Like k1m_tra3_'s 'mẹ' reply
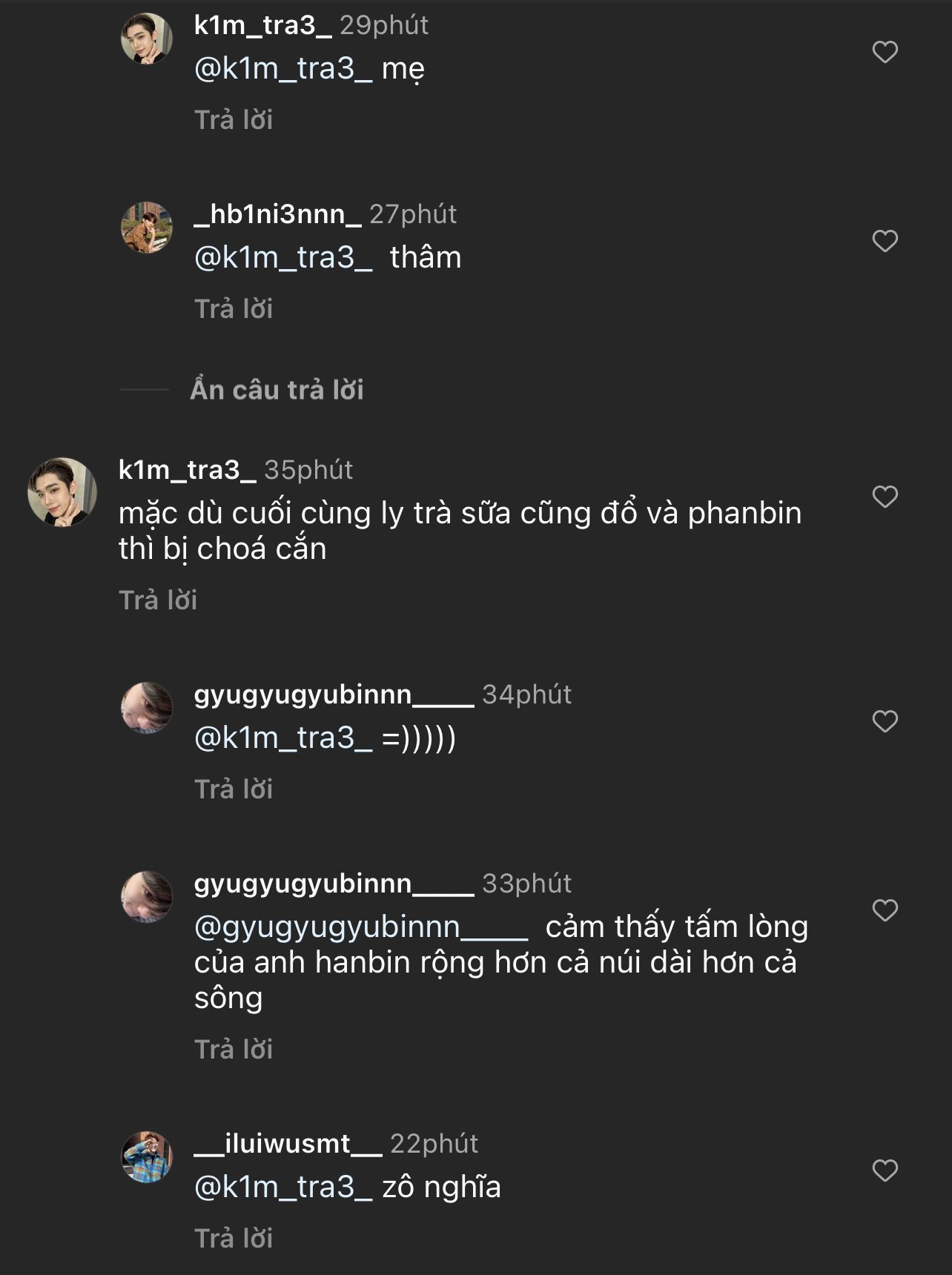952x1275 pixels. 885,52
